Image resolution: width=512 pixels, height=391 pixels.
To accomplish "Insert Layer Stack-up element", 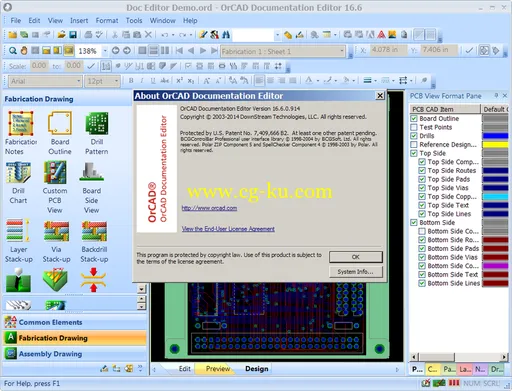I will 18,240.
